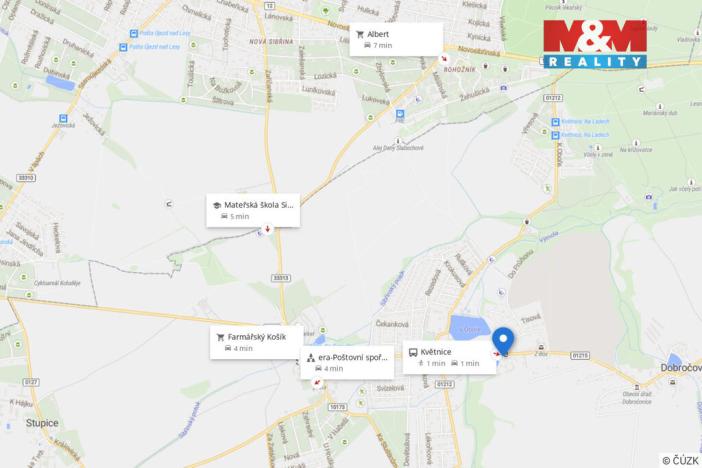702x468 pixels.
Task: Click the M&M Reality logo
Action: [x=595, y=43]
